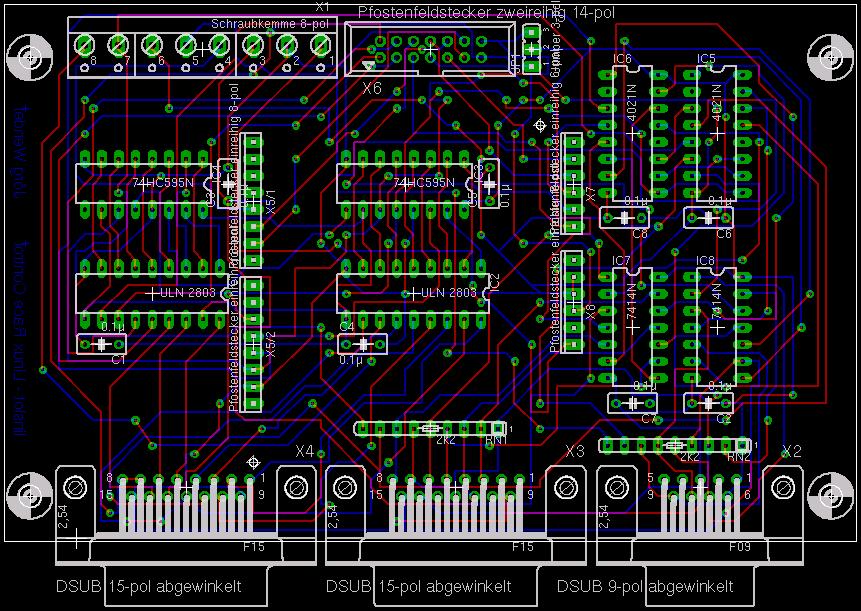Viewport: 861px width, 611px height.
Task: Select the RN2 resistor network
Action: pos(675,445)
